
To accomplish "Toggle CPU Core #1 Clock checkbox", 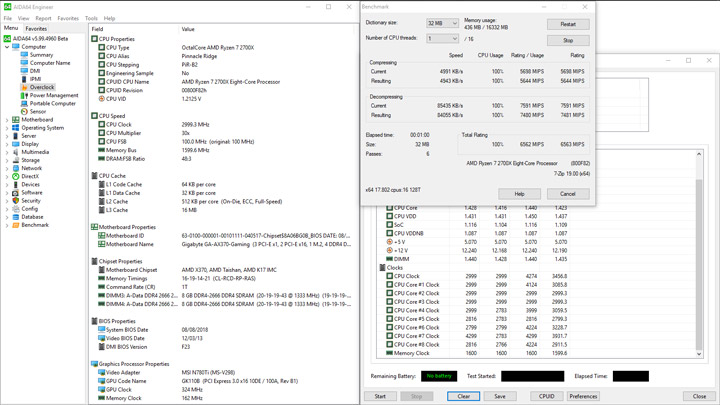I will tap(389, 285).
